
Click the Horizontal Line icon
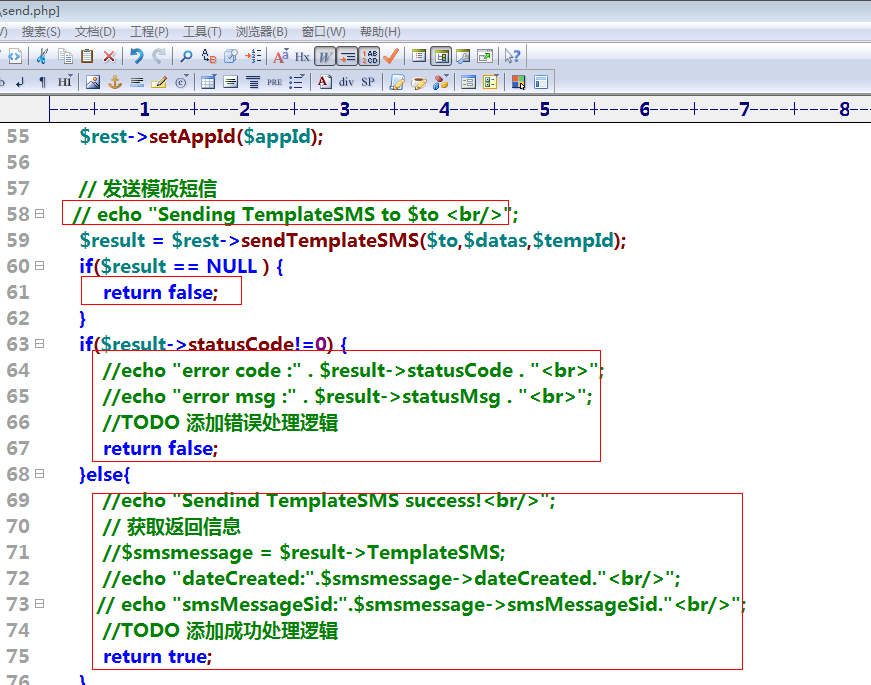click(137, 82)
